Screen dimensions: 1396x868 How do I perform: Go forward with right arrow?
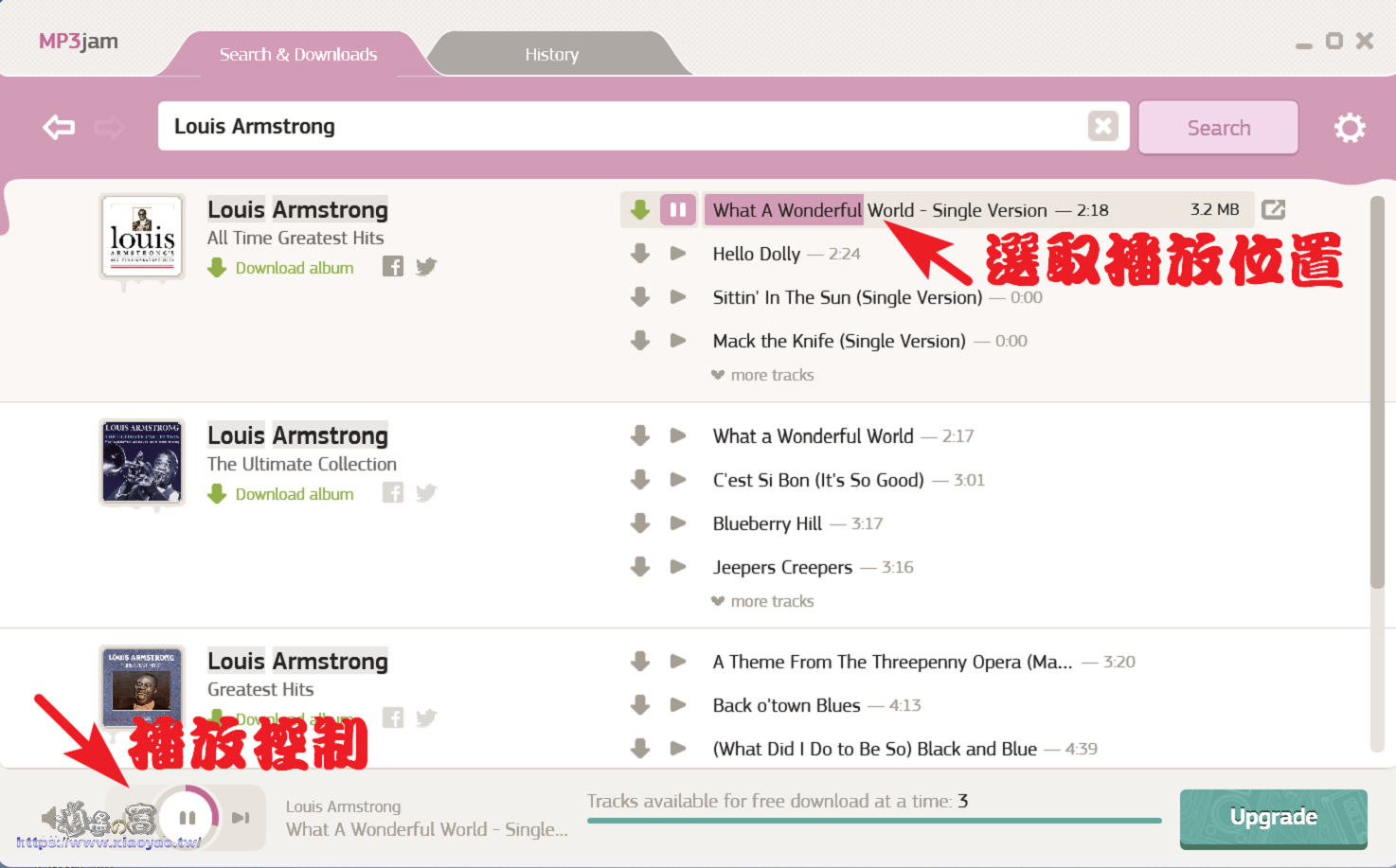point(110,127)
